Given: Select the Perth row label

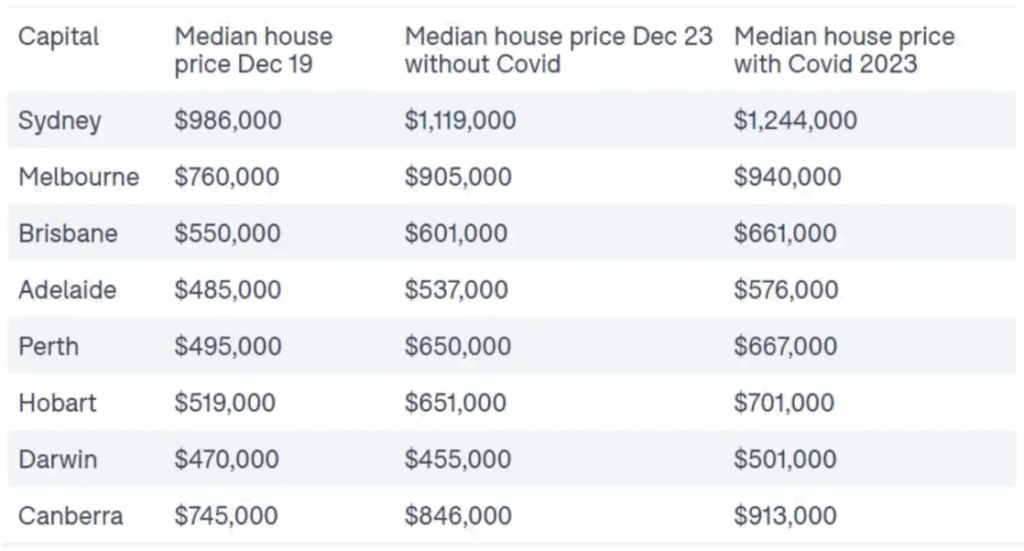Looking at the screenshot, I should click(48, 347).
